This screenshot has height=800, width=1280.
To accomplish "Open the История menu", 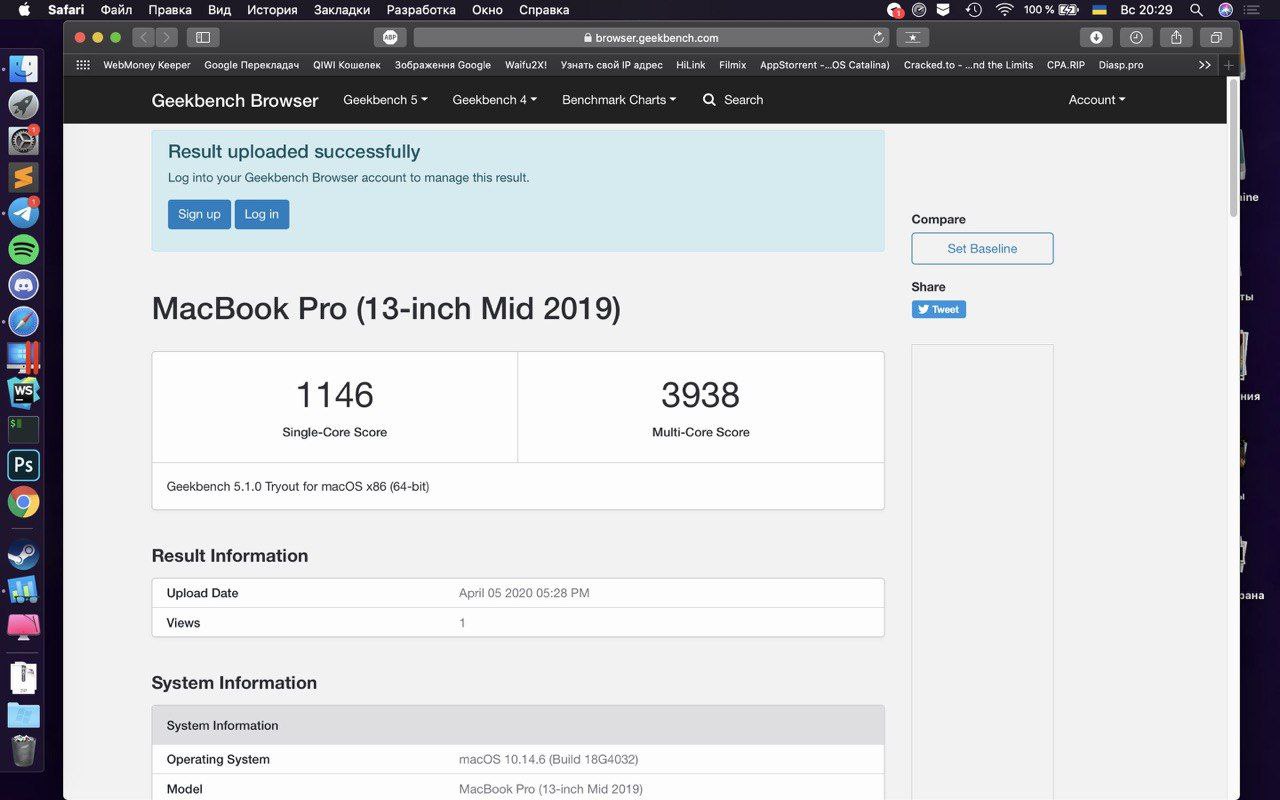I will pos(272,10).
